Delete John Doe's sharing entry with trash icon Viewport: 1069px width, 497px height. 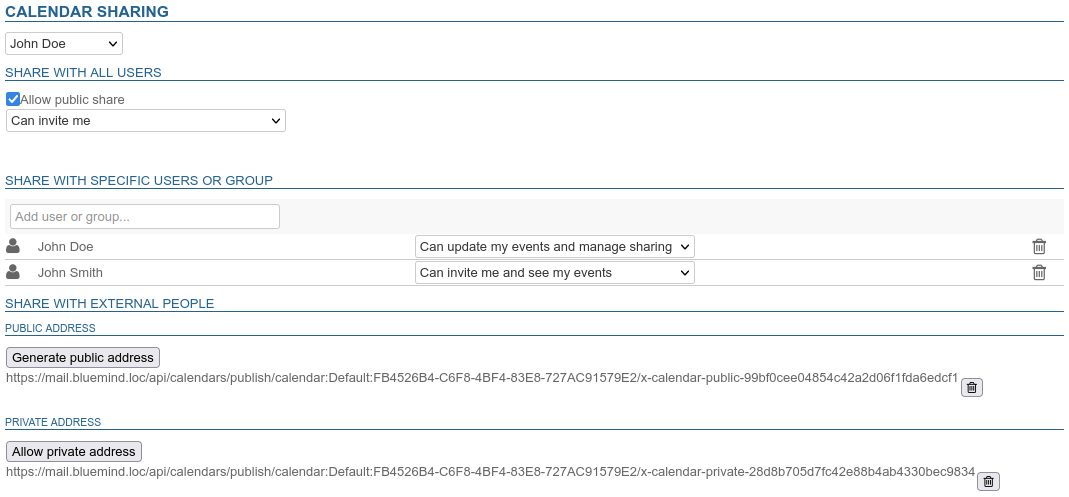click(1039, 247)
